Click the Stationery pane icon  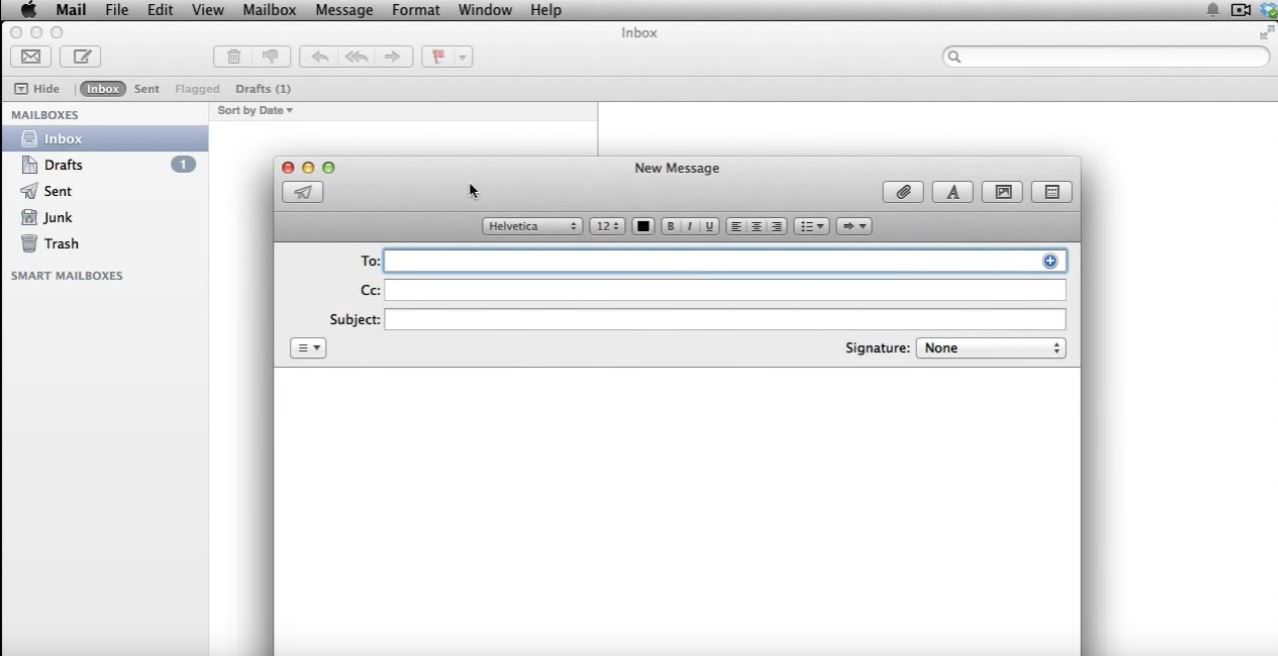tap(1052, 192)
